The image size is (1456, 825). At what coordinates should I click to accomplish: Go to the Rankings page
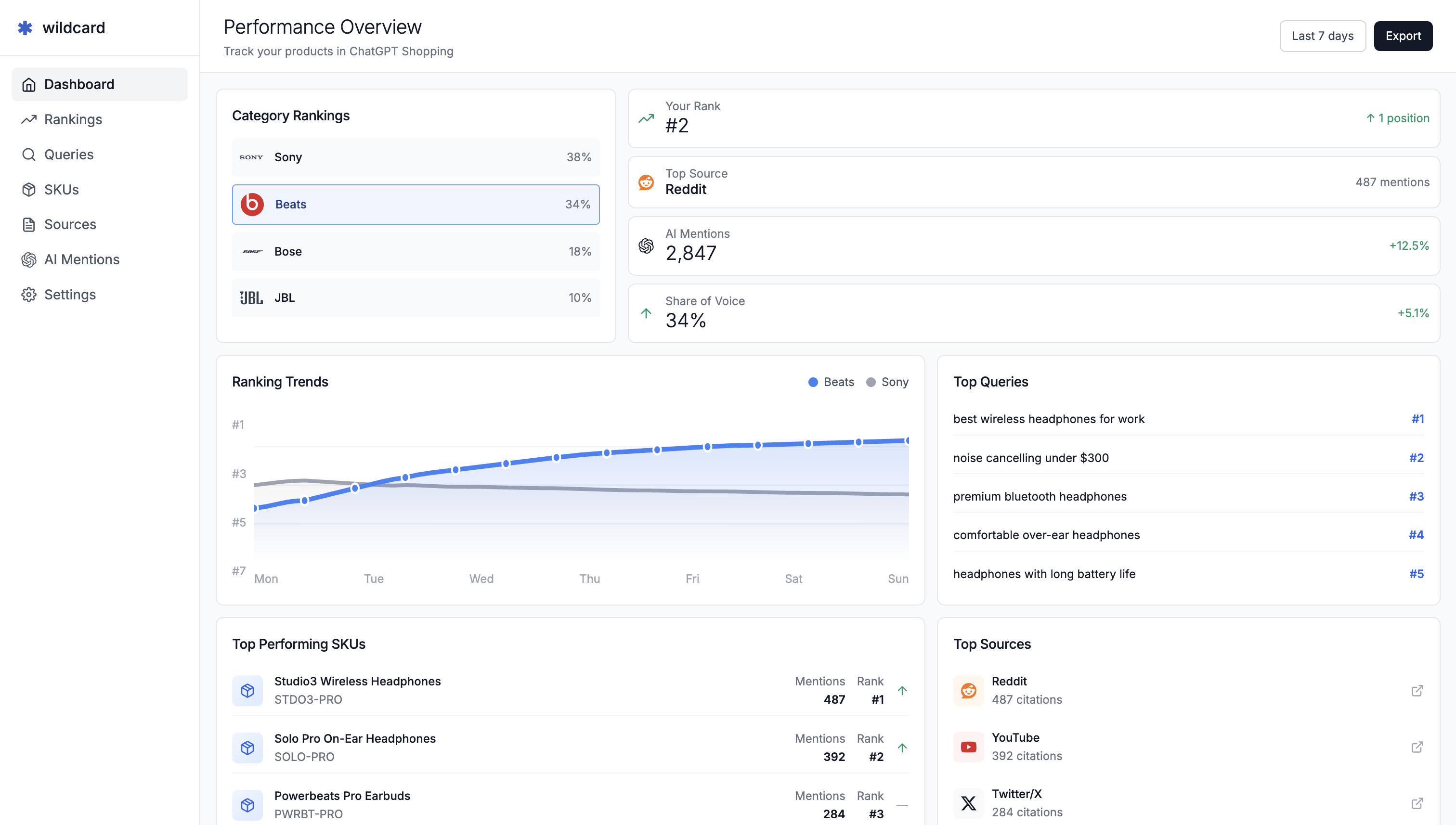[x=99, y=119]
